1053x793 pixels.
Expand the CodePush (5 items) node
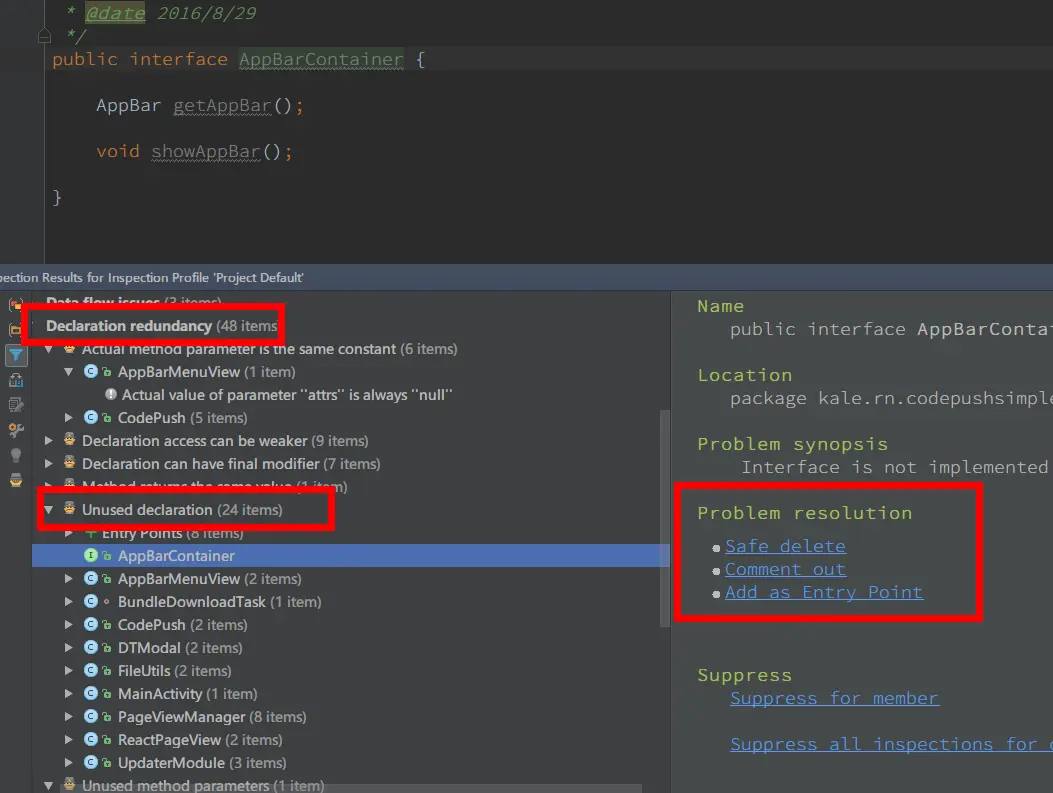68,418
